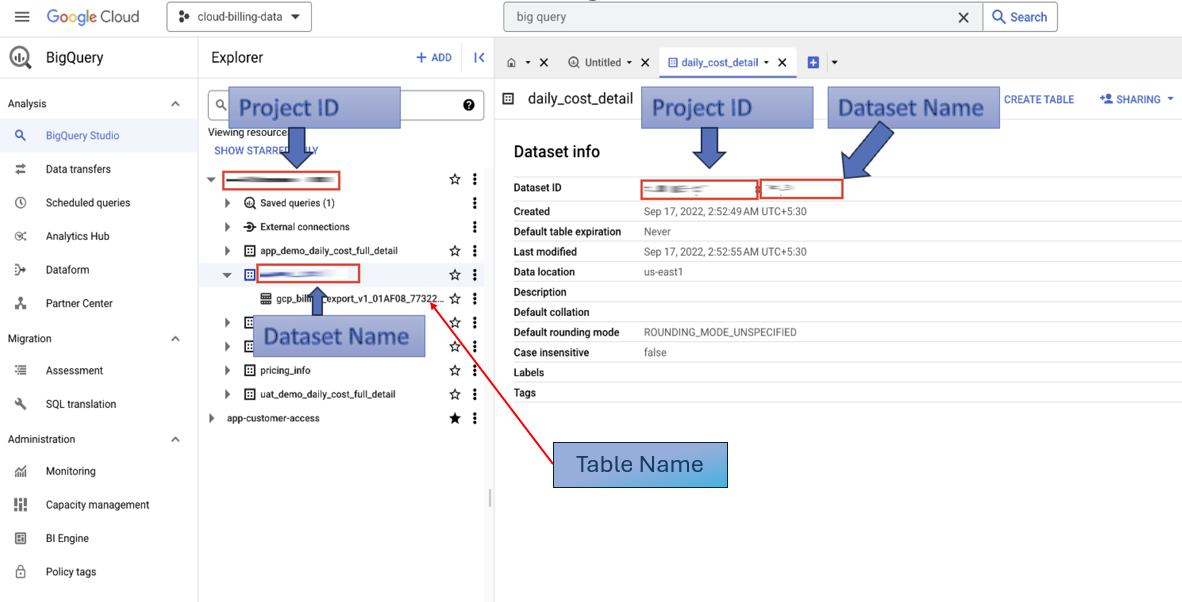This screenshot has height=602, width=1182.
Task: Open the Untitled tab dropdown arrow
Action: 629,63
